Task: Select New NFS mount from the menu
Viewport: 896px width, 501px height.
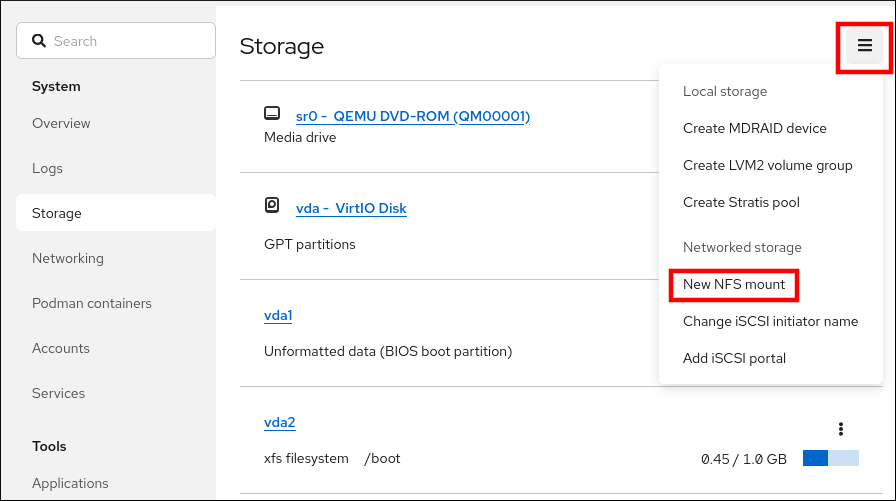Action: tap(734, 285)
